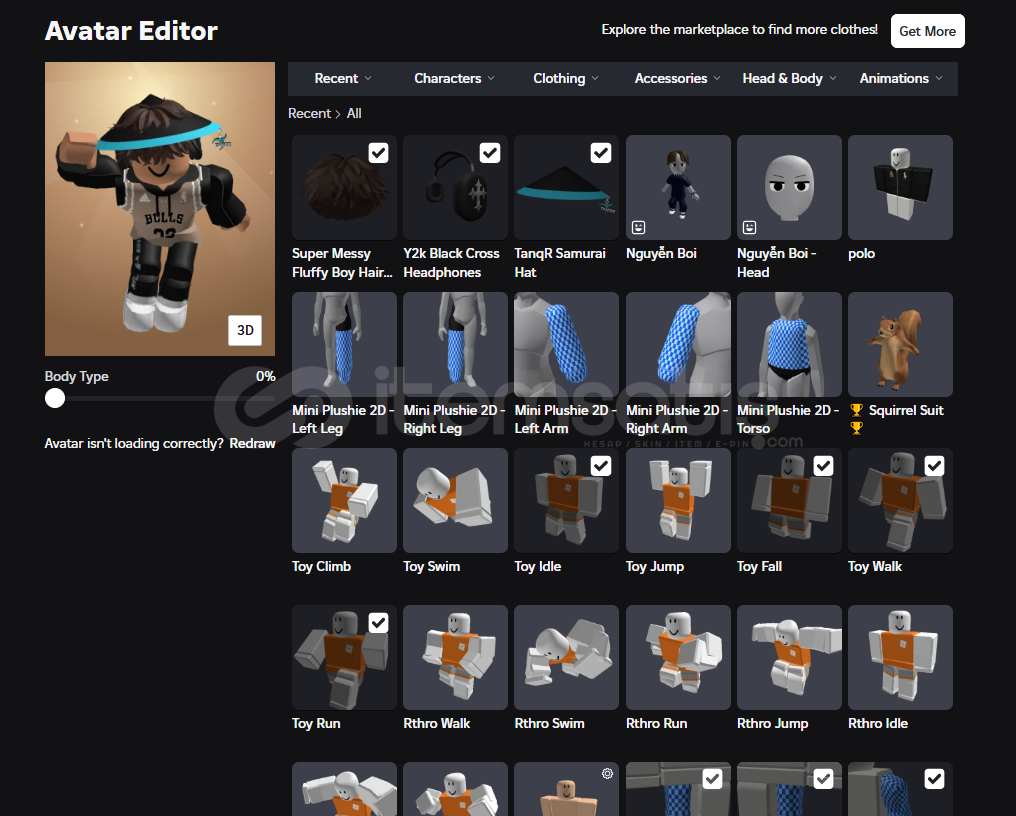The width and height of the screenshot is (1016, 816).
Task: Click the Toy Fall item name
Action: point(759,566)
